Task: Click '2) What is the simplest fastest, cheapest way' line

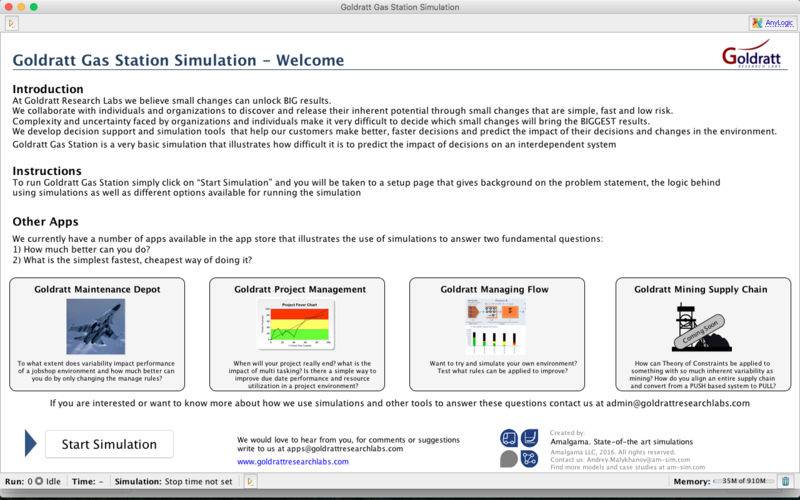Action: click(x=132, y=260)
